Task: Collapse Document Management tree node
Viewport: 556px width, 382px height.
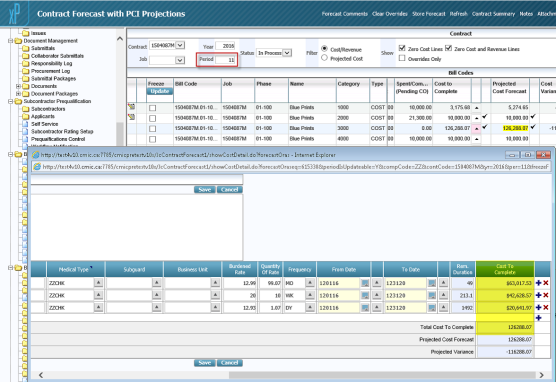Action: point(11,41)
